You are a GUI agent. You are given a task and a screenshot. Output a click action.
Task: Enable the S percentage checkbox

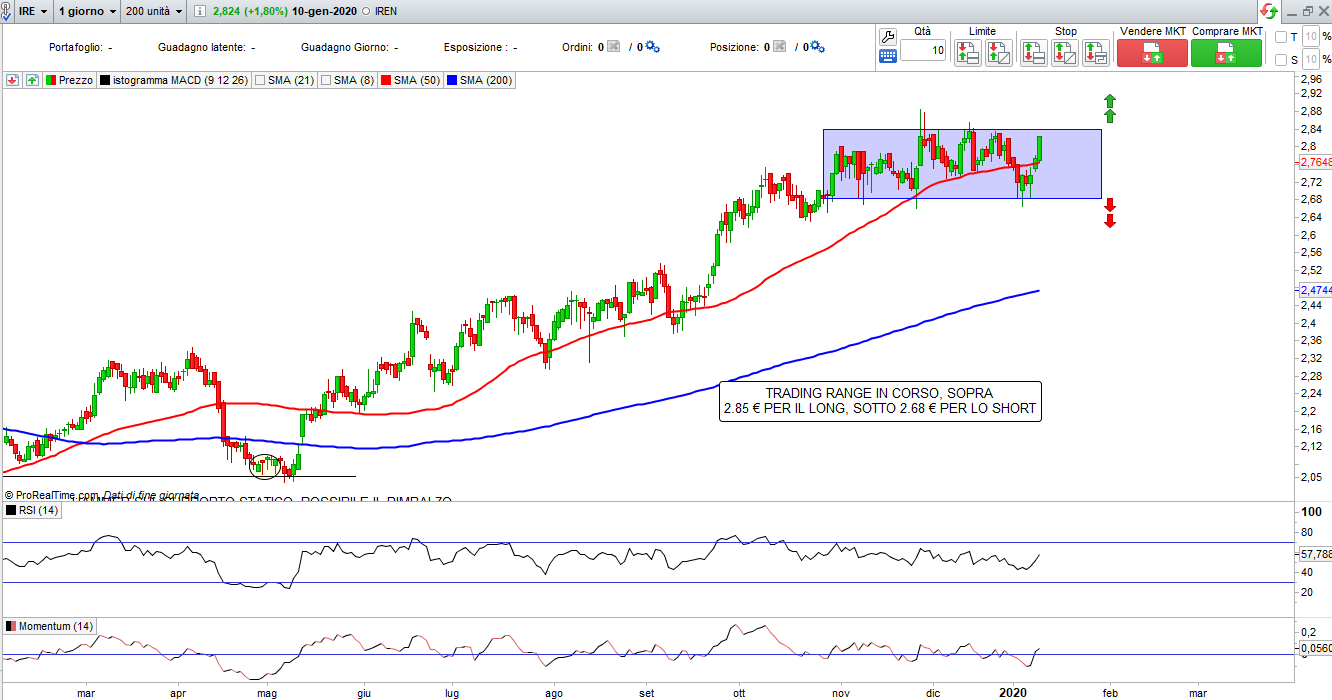[x=1281, y=60]
